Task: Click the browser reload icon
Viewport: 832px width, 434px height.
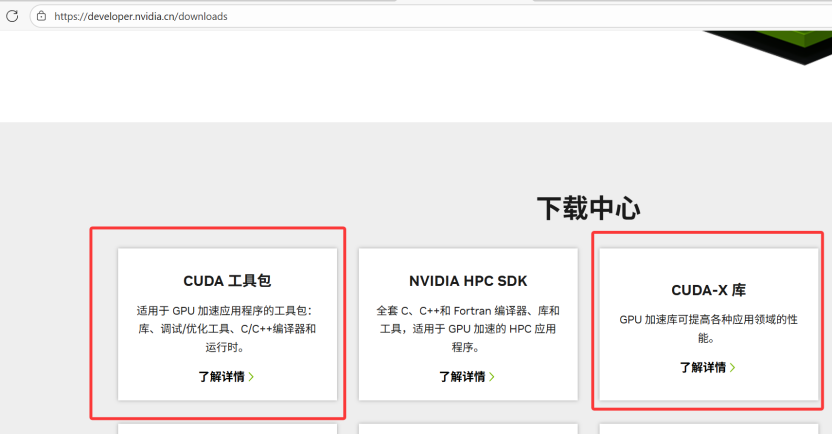Action: pos(12,16)
